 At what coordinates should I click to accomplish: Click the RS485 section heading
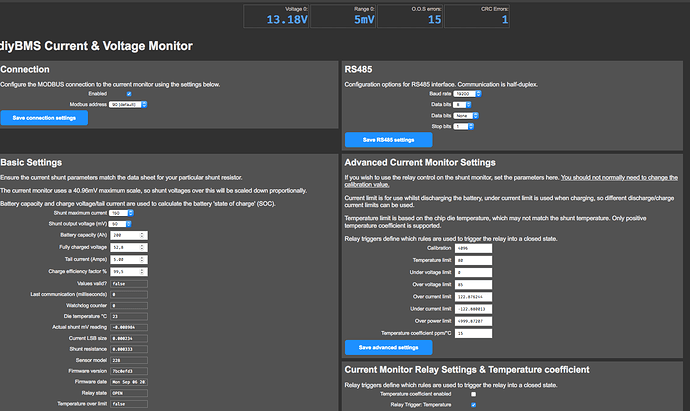coord(358,70)
